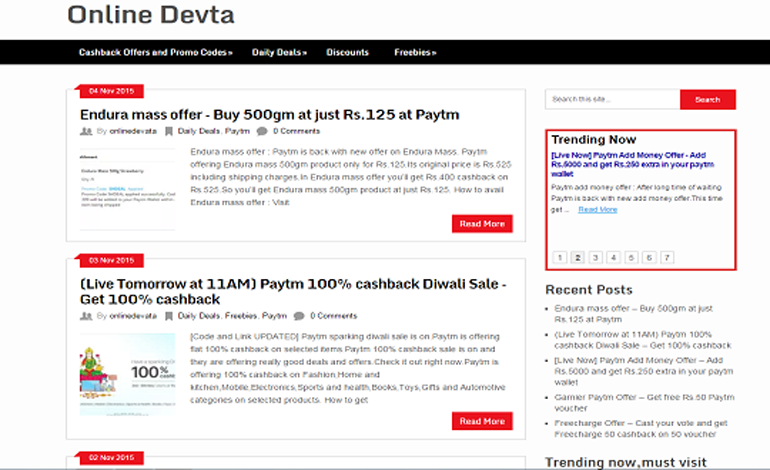Viewport: 770px width, 470px height.
Task: Click the 03 Nov 2015 date tag
Action: point(111,260)
